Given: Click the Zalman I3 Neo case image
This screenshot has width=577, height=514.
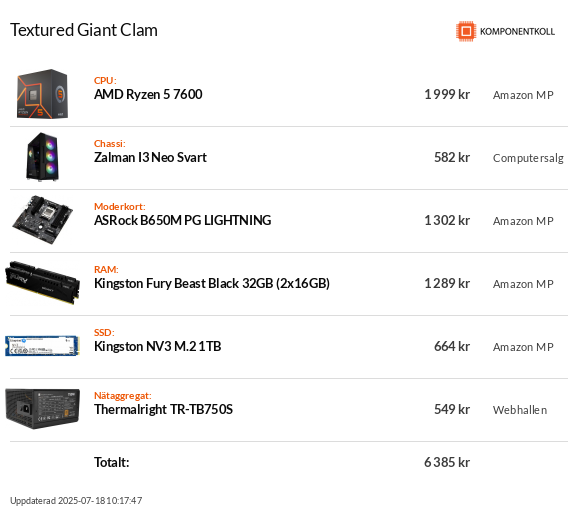Looking at the screenshot, I should 43,157.
